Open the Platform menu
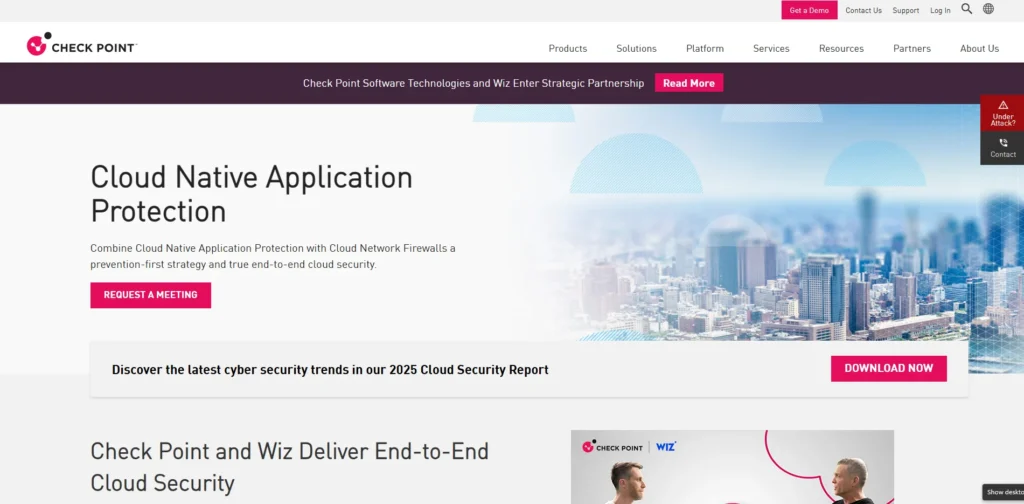This screenshot has height=504, width=1024. point(705,48)
